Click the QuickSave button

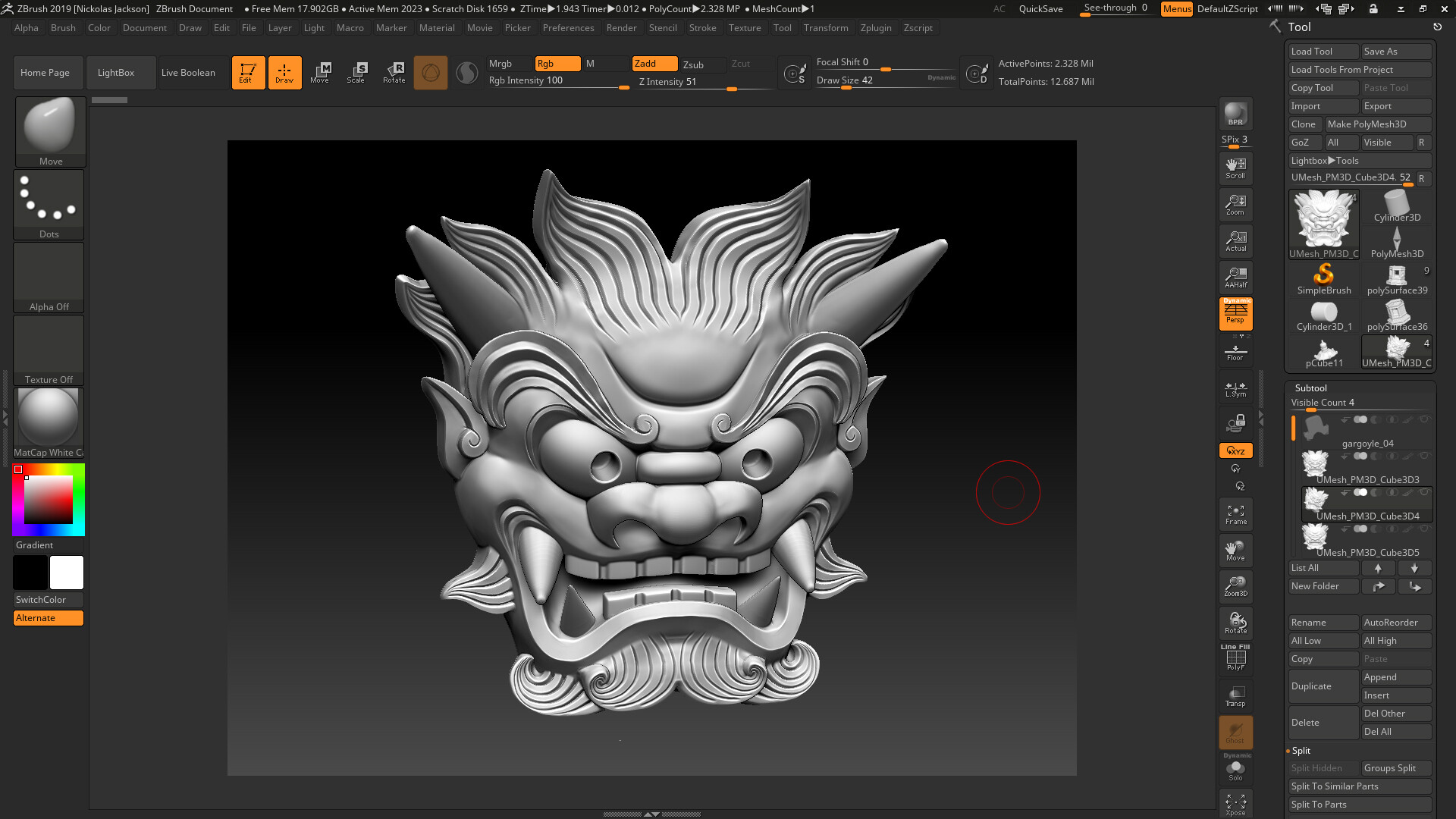pyautogui.click(x=1040, y=9)
